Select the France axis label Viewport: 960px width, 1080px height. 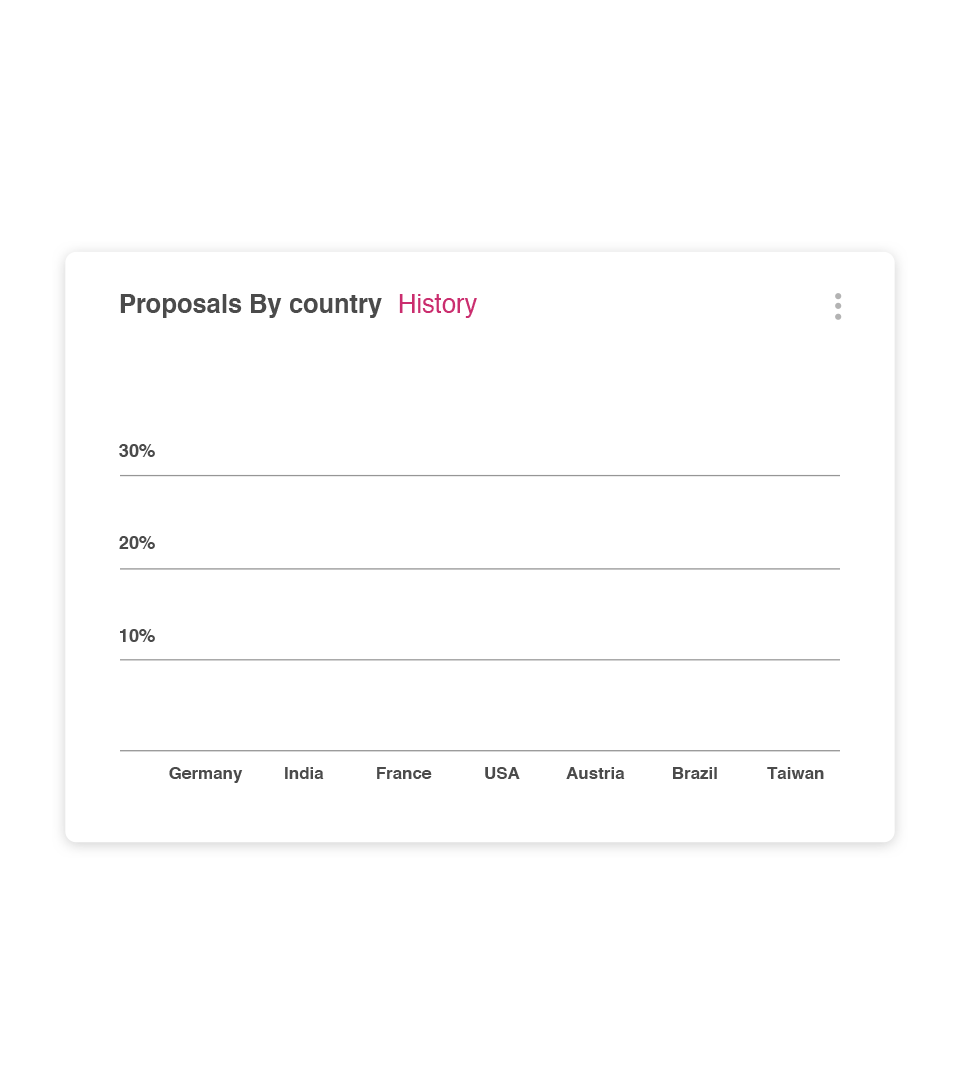(404, 773)
